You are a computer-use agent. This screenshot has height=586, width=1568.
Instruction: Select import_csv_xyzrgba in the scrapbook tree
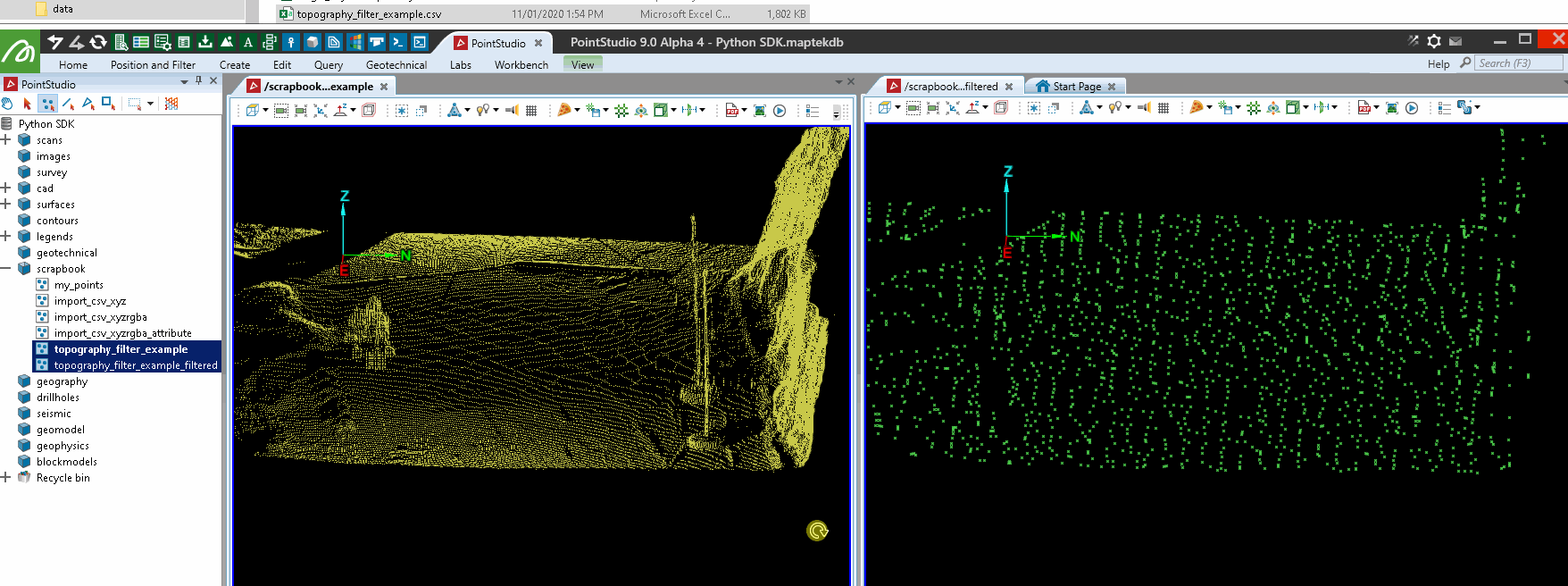click(100, 317)
